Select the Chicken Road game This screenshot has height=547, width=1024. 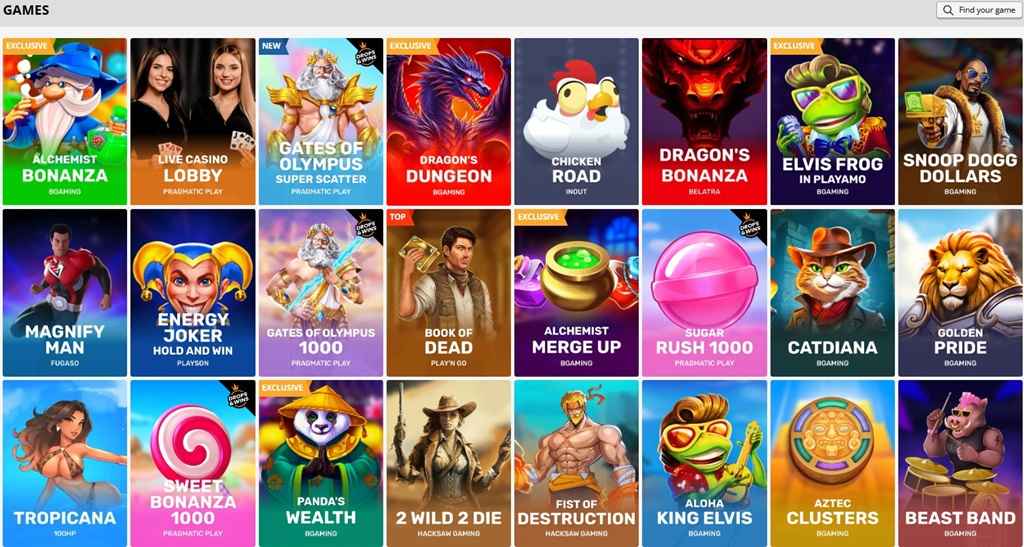click(x=577, y=121)
